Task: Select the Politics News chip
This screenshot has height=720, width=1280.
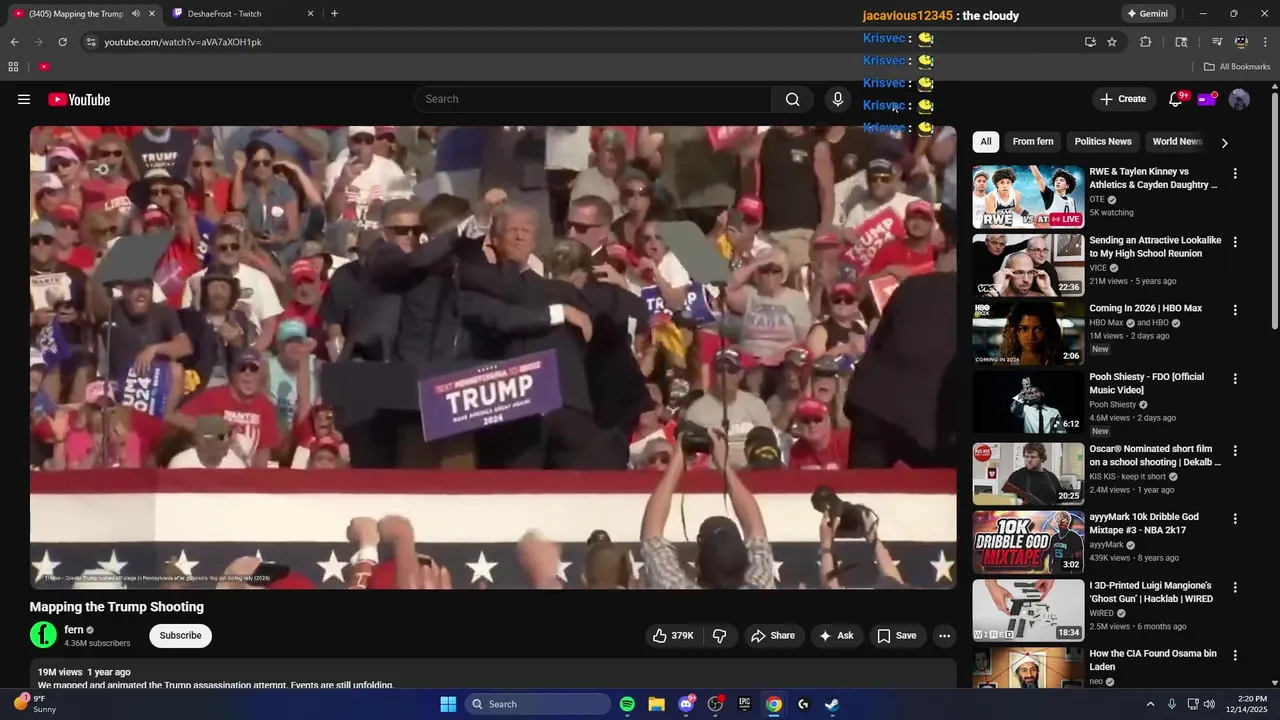Action: 1103,142
